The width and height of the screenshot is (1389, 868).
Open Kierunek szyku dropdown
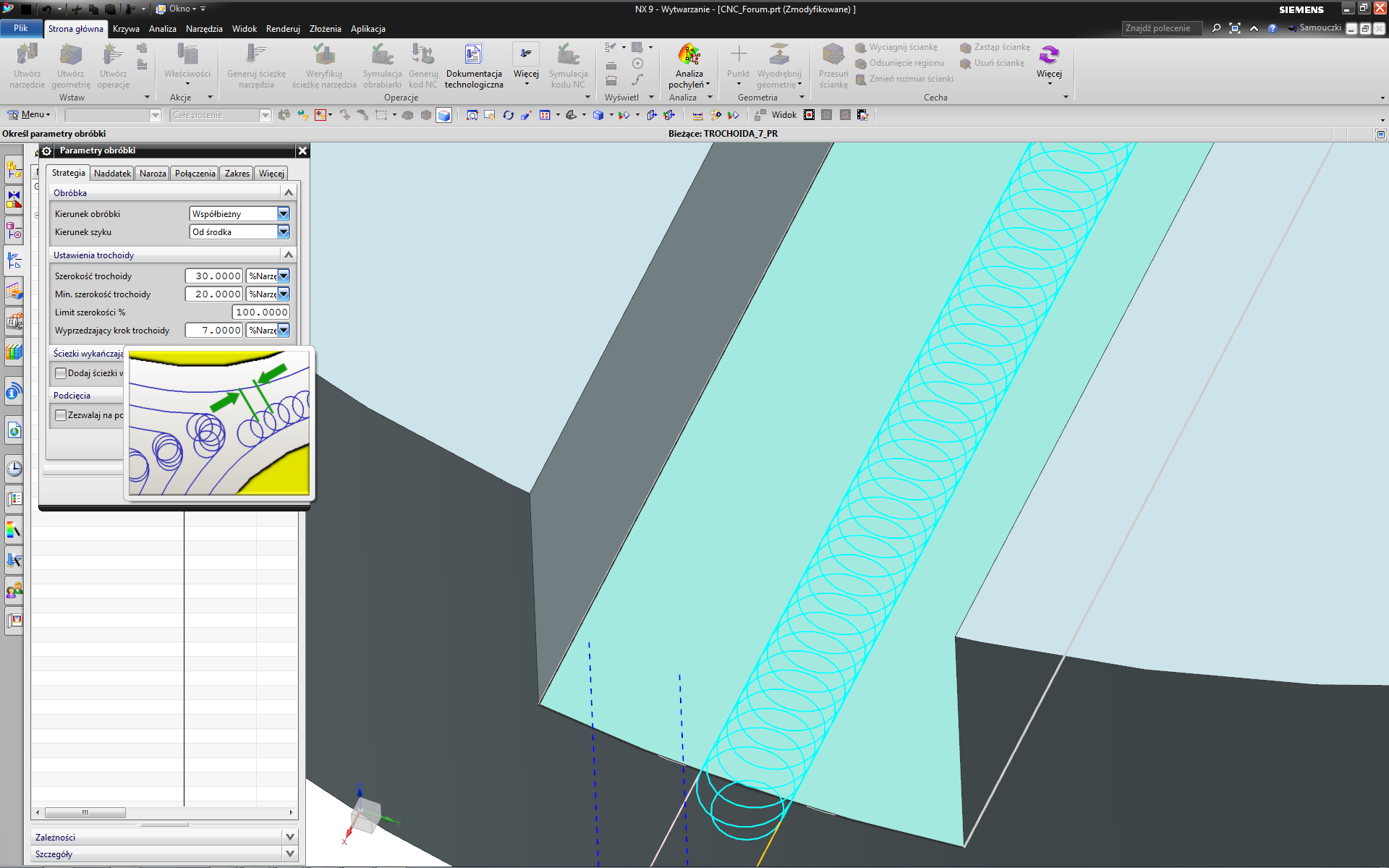pos(284,232)
